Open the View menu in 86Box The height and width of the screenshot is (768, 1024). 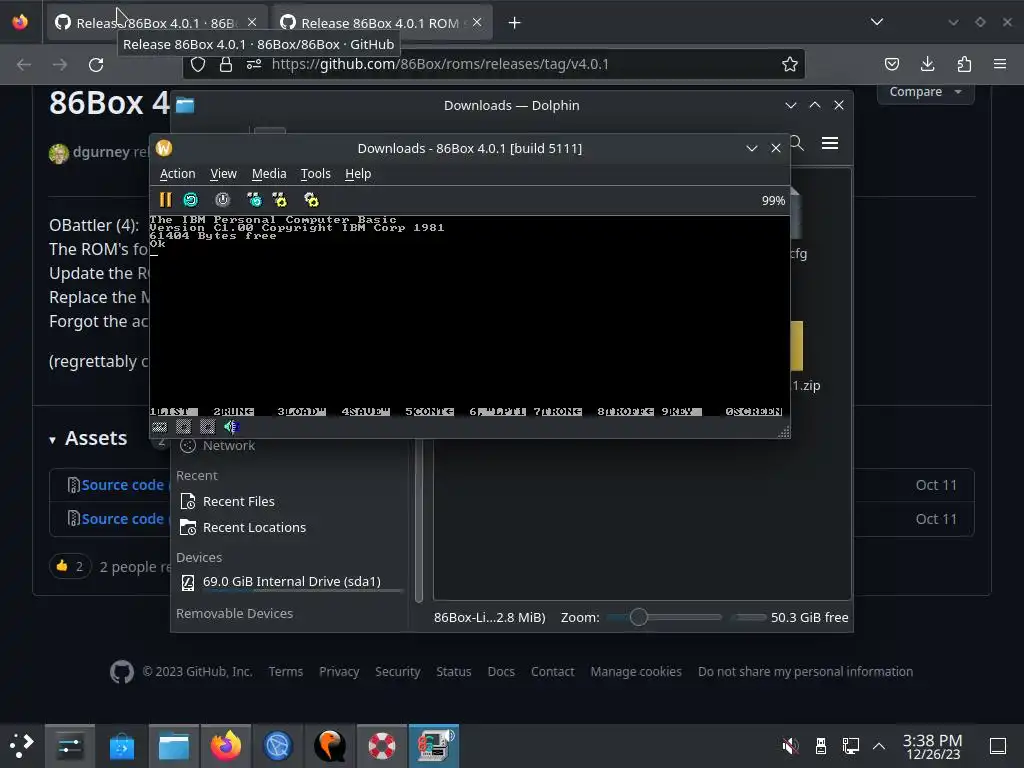point(223,174)
